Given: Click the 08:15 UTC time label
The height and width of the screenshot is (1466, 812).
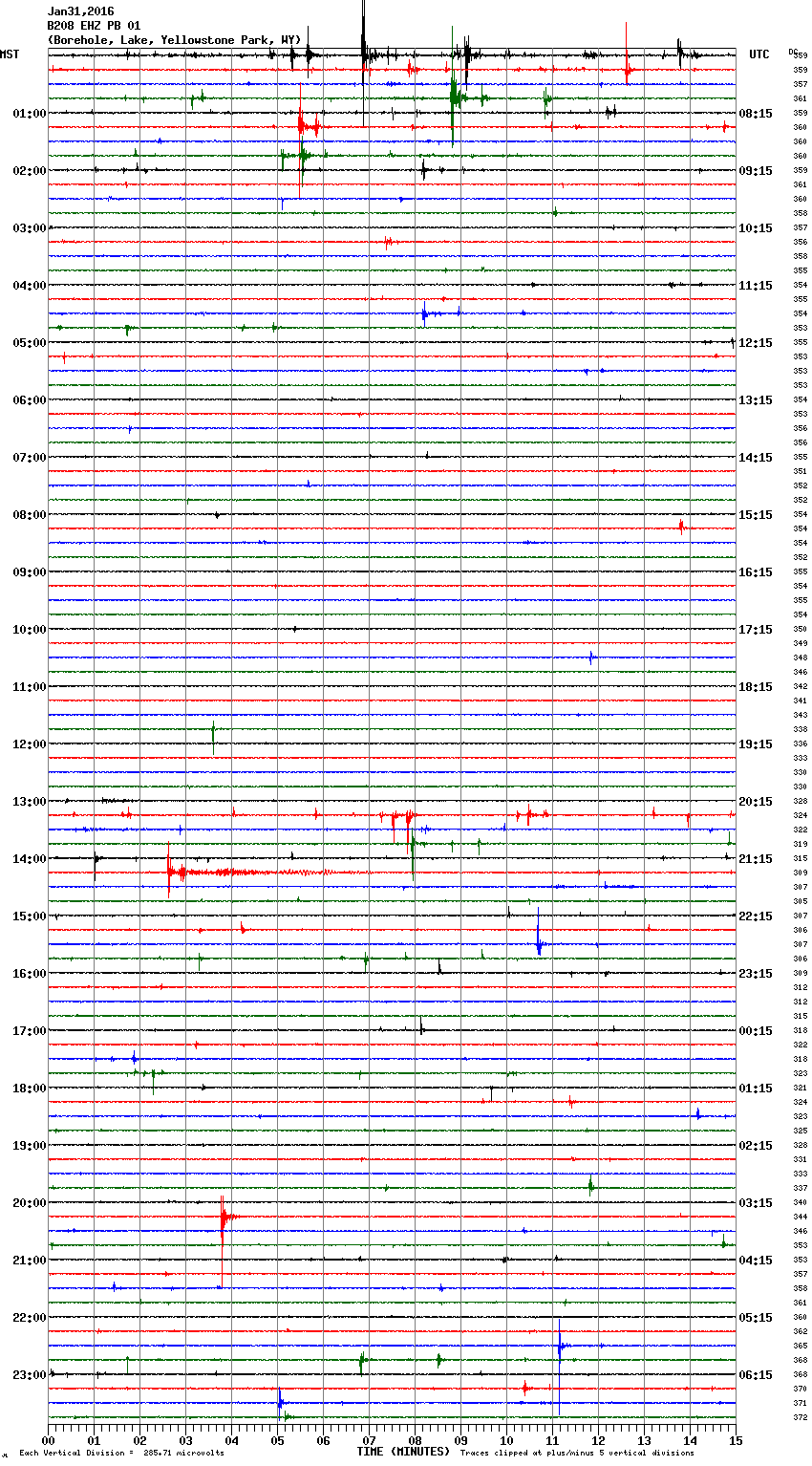Looking at the screenshot, I should [756, 114].
